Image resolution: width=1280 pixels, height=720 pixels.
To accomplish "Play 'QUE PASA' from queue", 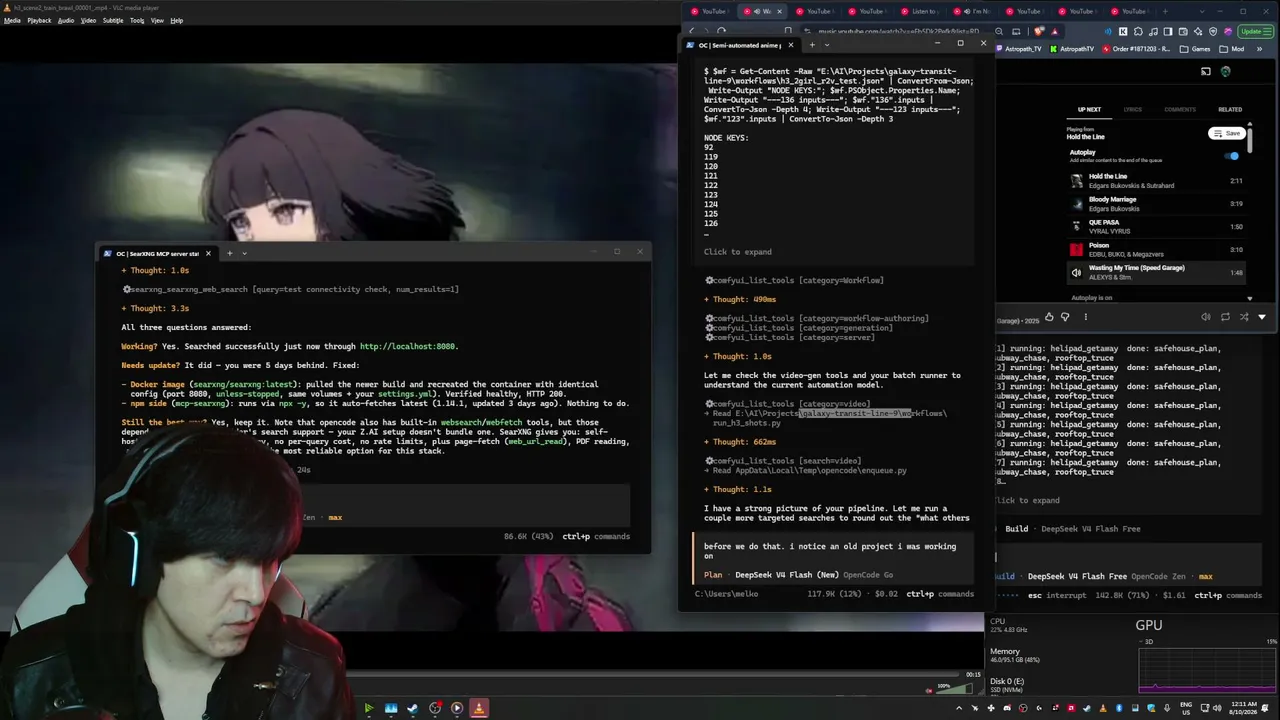I will point(1155,227).
